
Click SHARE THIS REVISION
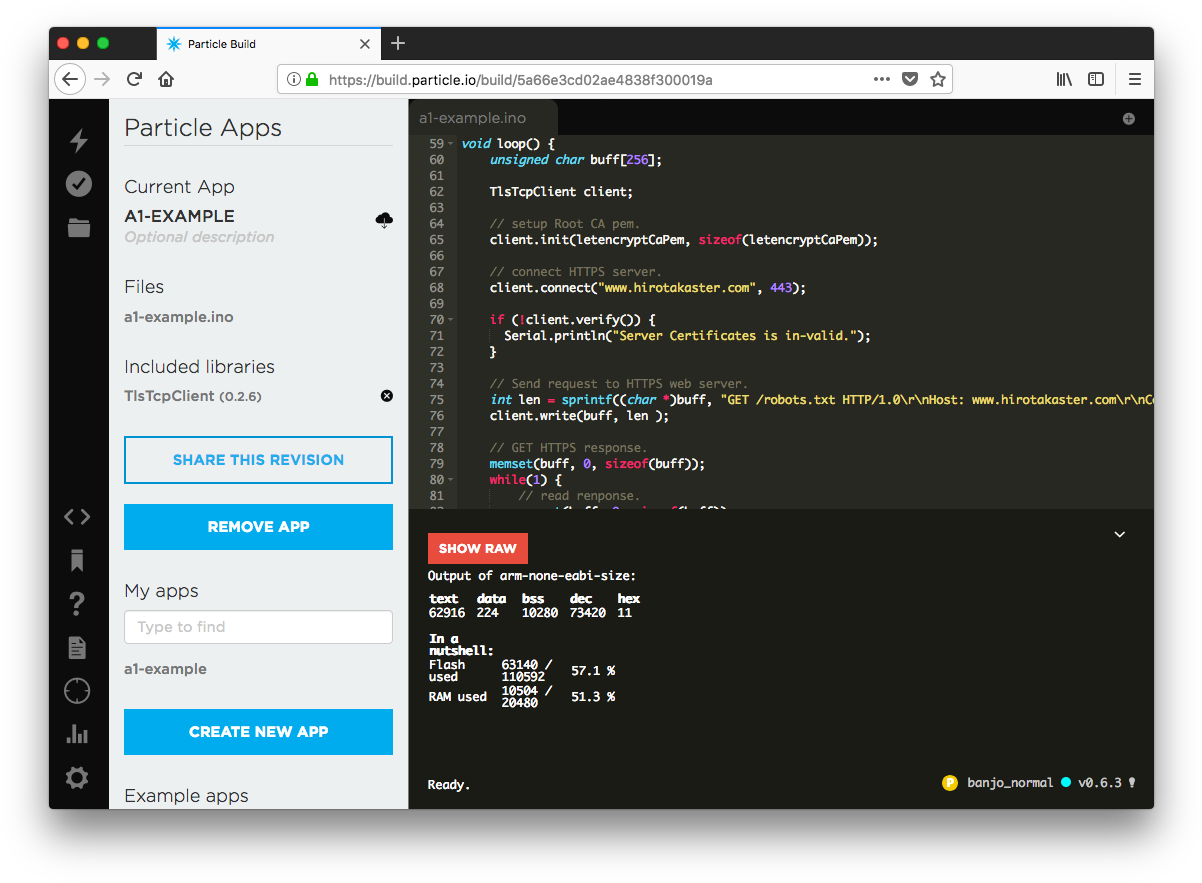[258, 460]
